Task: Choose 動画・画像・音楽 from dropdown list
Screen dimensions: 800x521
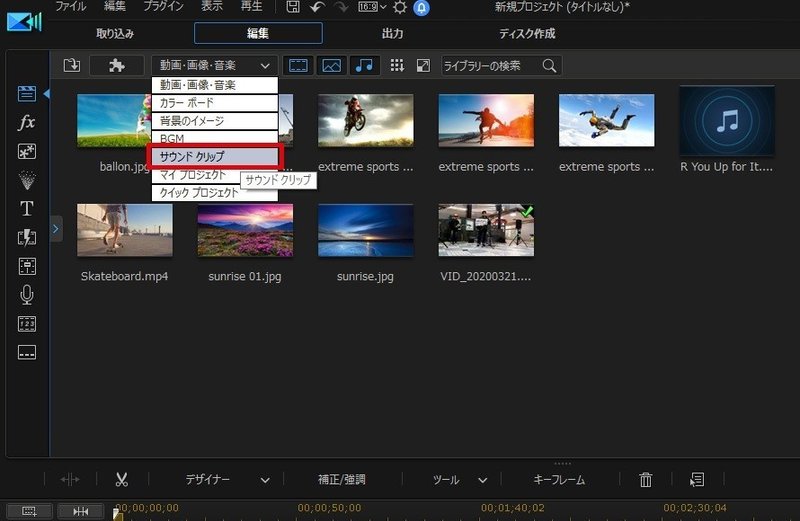Action: tap(214, 85)
